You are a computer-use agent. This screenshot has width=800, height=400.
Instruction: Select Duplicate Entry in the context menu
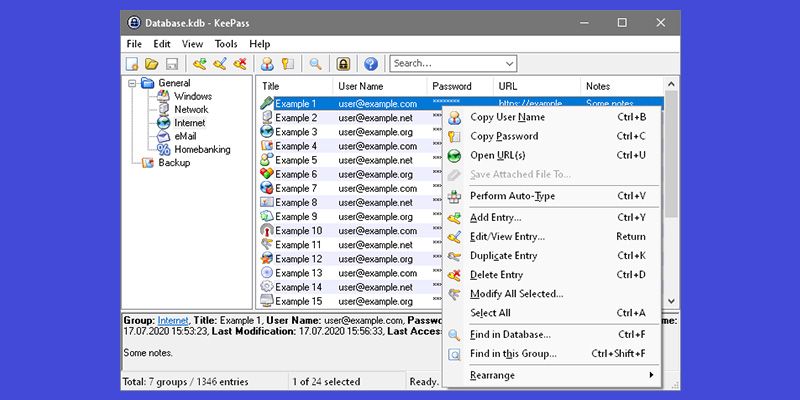pyautogui.click(x=503, y=256)
